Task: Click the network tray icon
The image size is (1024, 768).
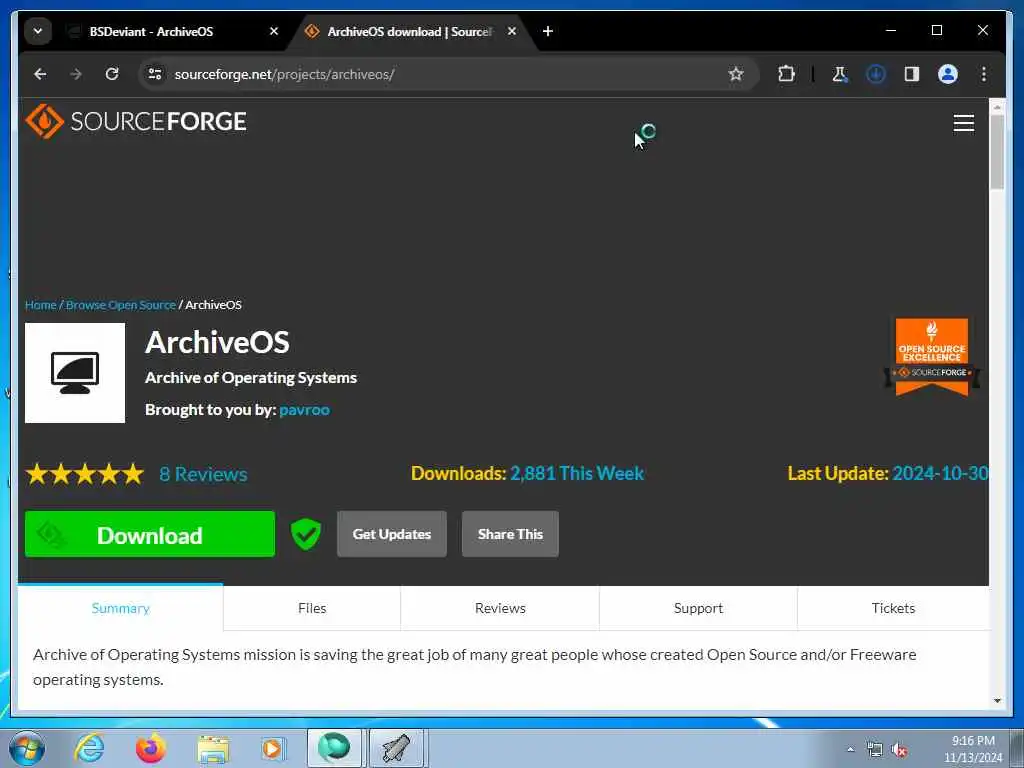Action: [x=874, y=750]
